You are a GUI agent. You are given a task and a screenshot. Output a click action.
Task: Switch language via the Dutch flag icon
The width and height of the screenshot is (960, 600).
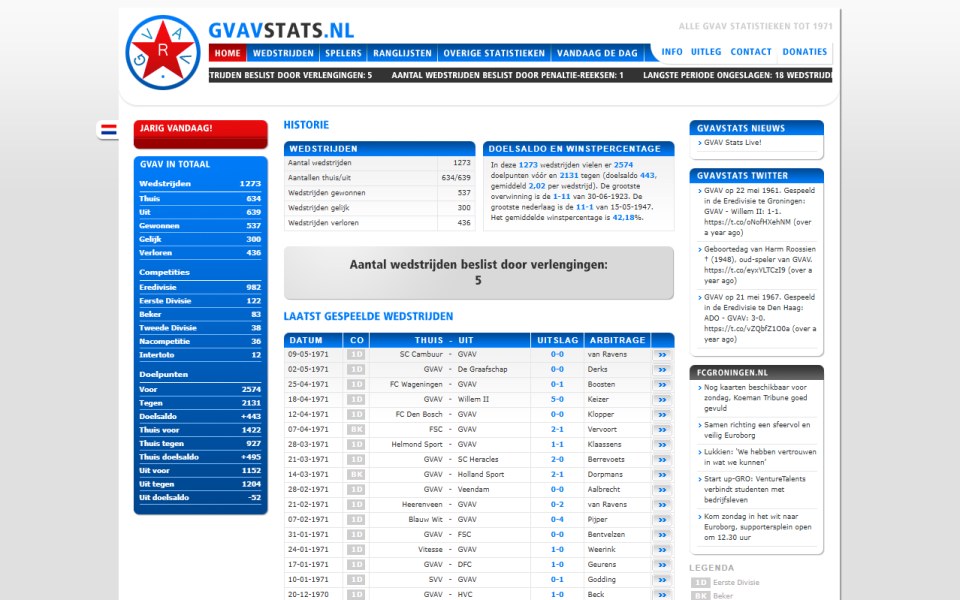click(x=108, y=130)
